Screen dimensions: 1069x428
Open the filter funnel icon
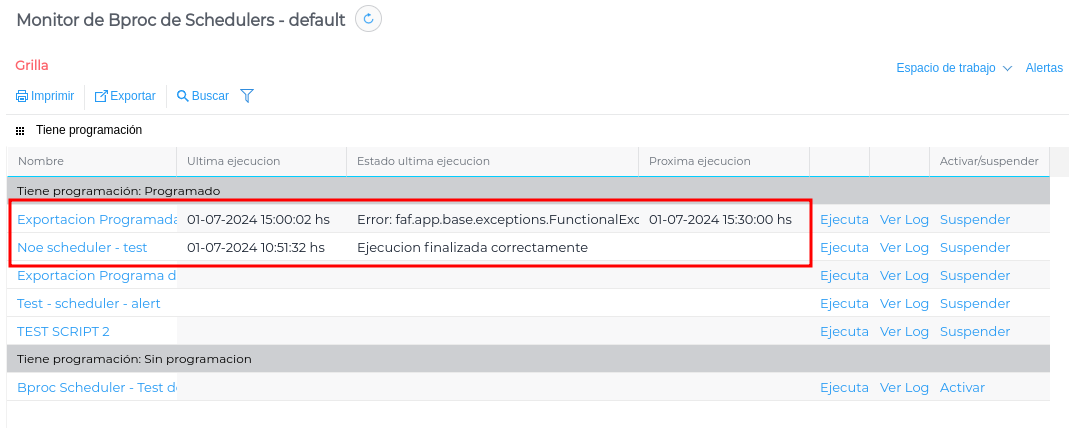point(247,96)
